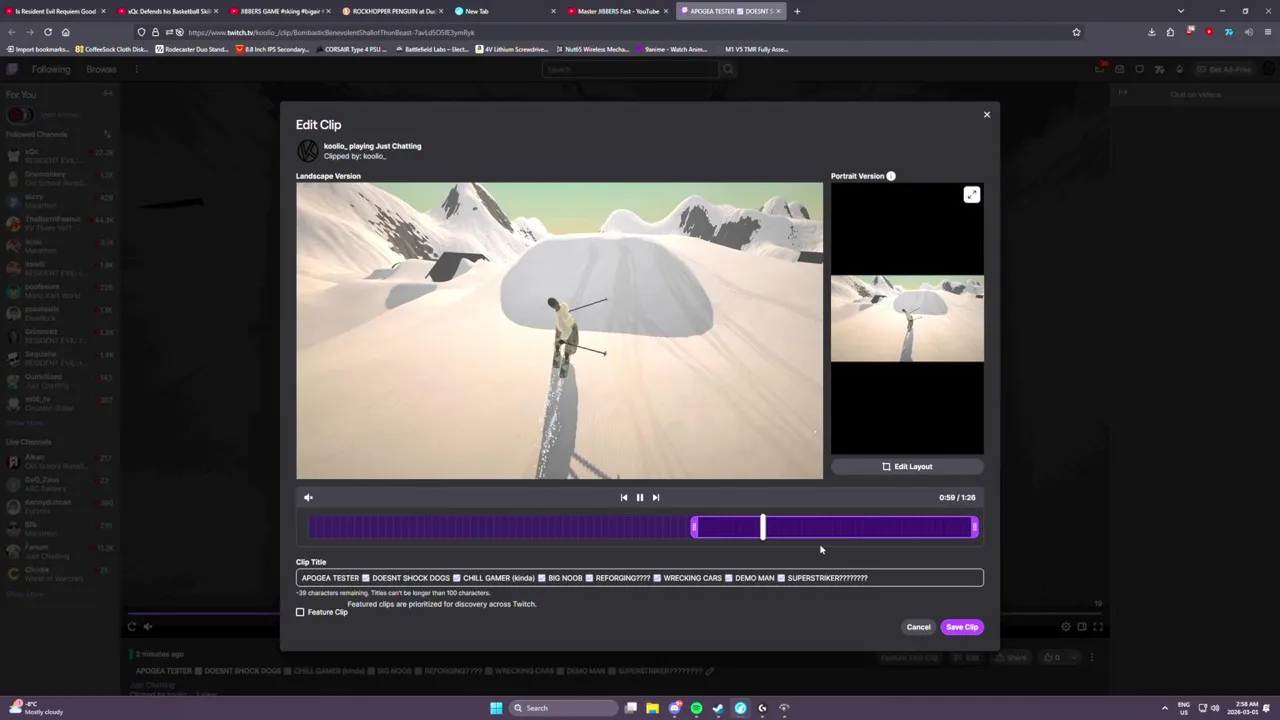Go to browser home page
The image size is (1280, 720).
tap(66, 32)
